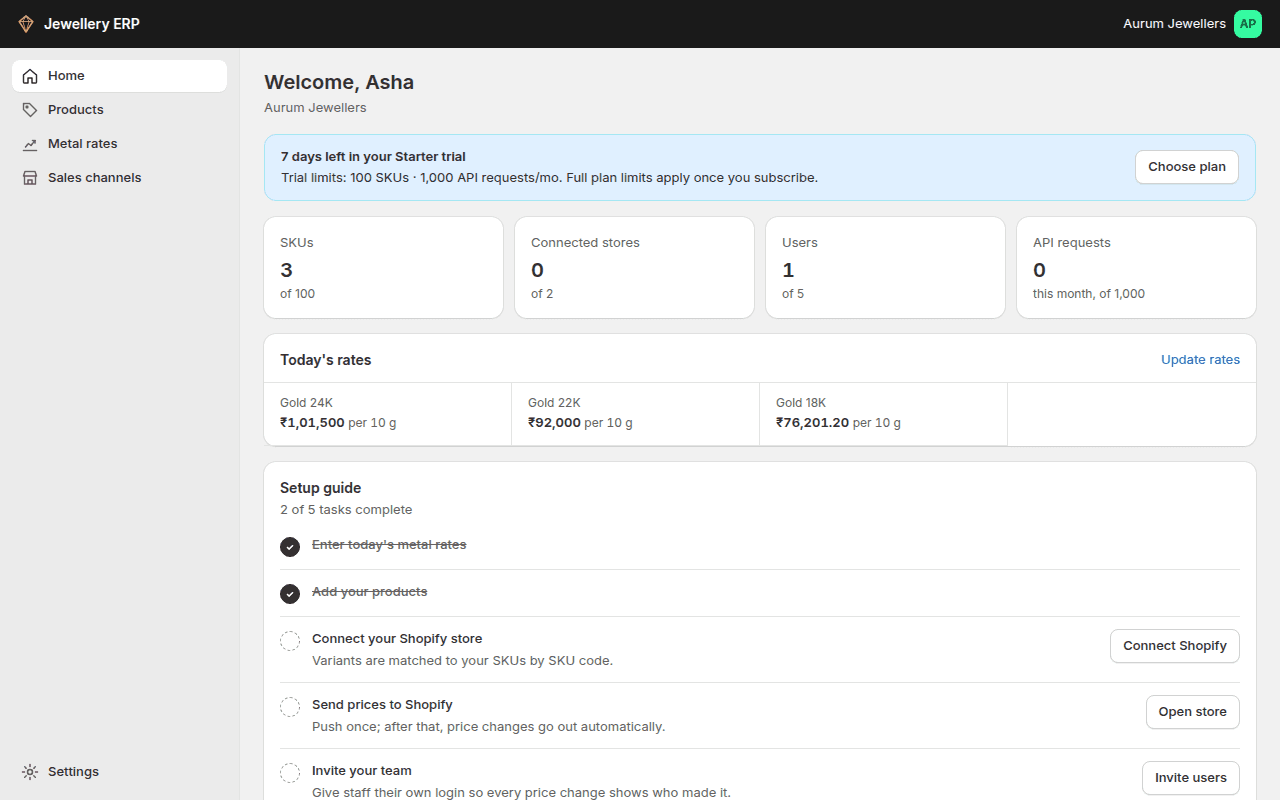This screenshot has height=800, width=1280.
Task: Toggle the Invite your team task circle
Action: coord(290,773)
